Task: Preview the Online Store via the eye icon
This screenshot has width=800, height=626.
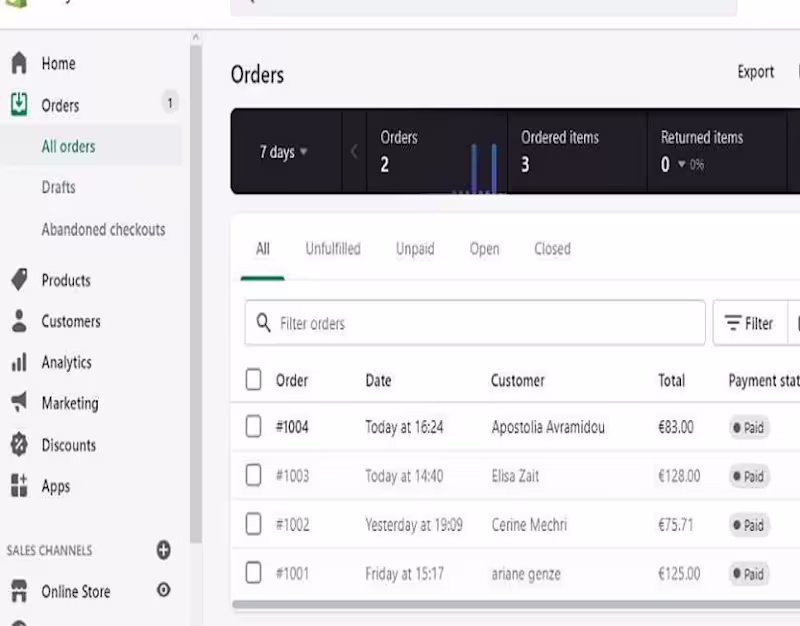Action: [162, 591]
